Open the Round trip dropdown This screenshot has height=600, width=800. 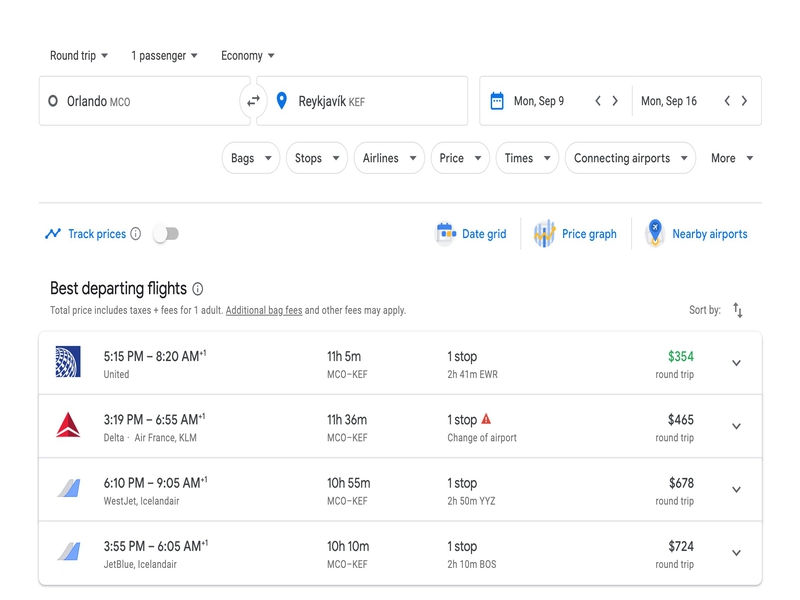(x=79, y=55)
